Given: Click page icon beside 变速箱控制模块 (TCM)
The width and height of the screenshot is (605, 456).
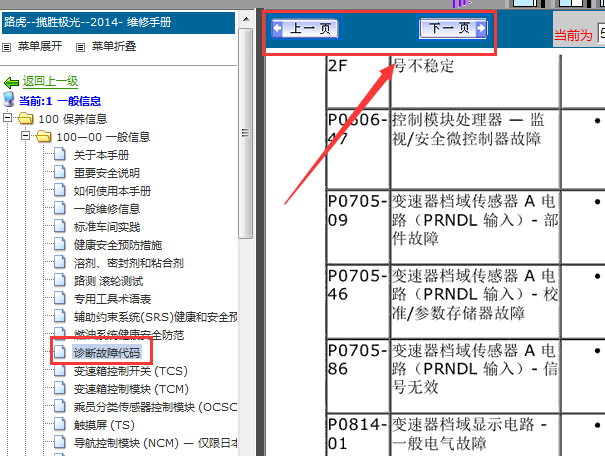Looking at the screenshot, I should (59, 388).
